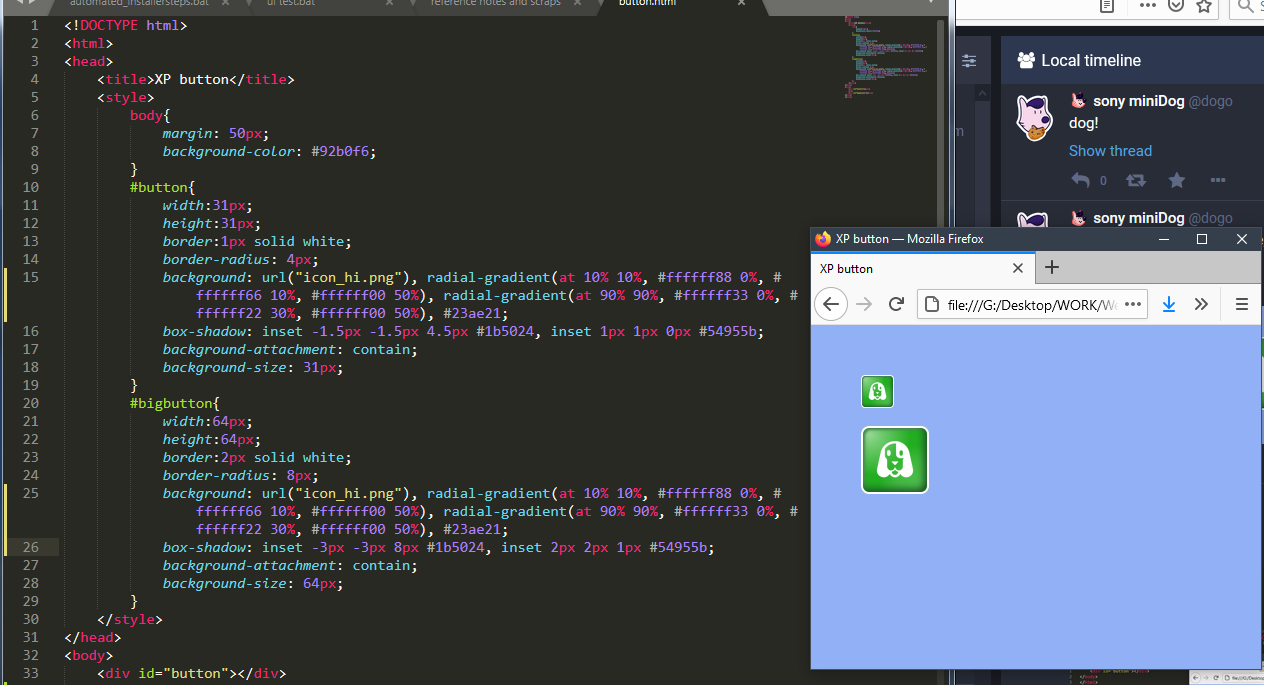The width and height of the screenshot is (1264, 685).
Task: Maximize the XP button Firefox window
Action: point(1202,239)
